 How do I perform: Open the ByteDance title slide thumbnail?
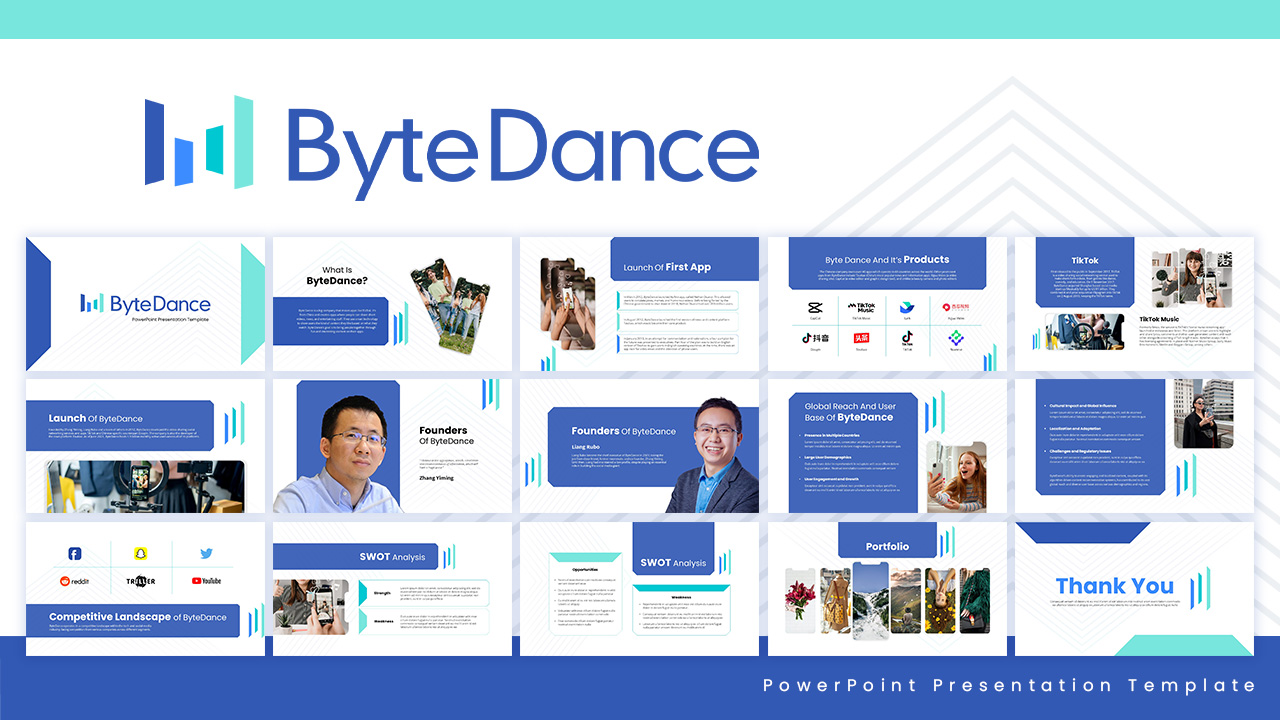(145, 304)
